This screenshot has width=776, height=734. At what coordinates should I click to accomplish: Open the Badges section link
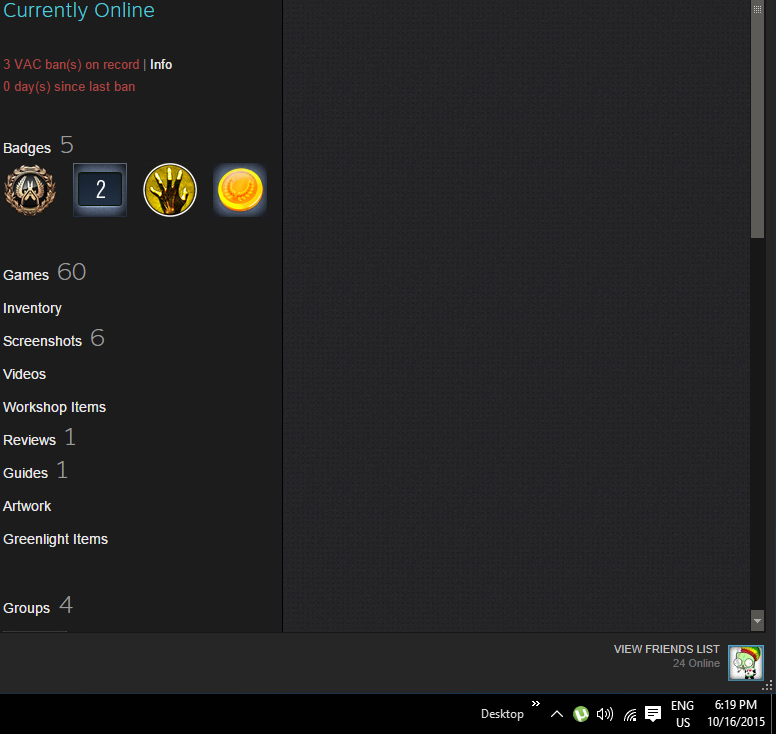(27, 148)
